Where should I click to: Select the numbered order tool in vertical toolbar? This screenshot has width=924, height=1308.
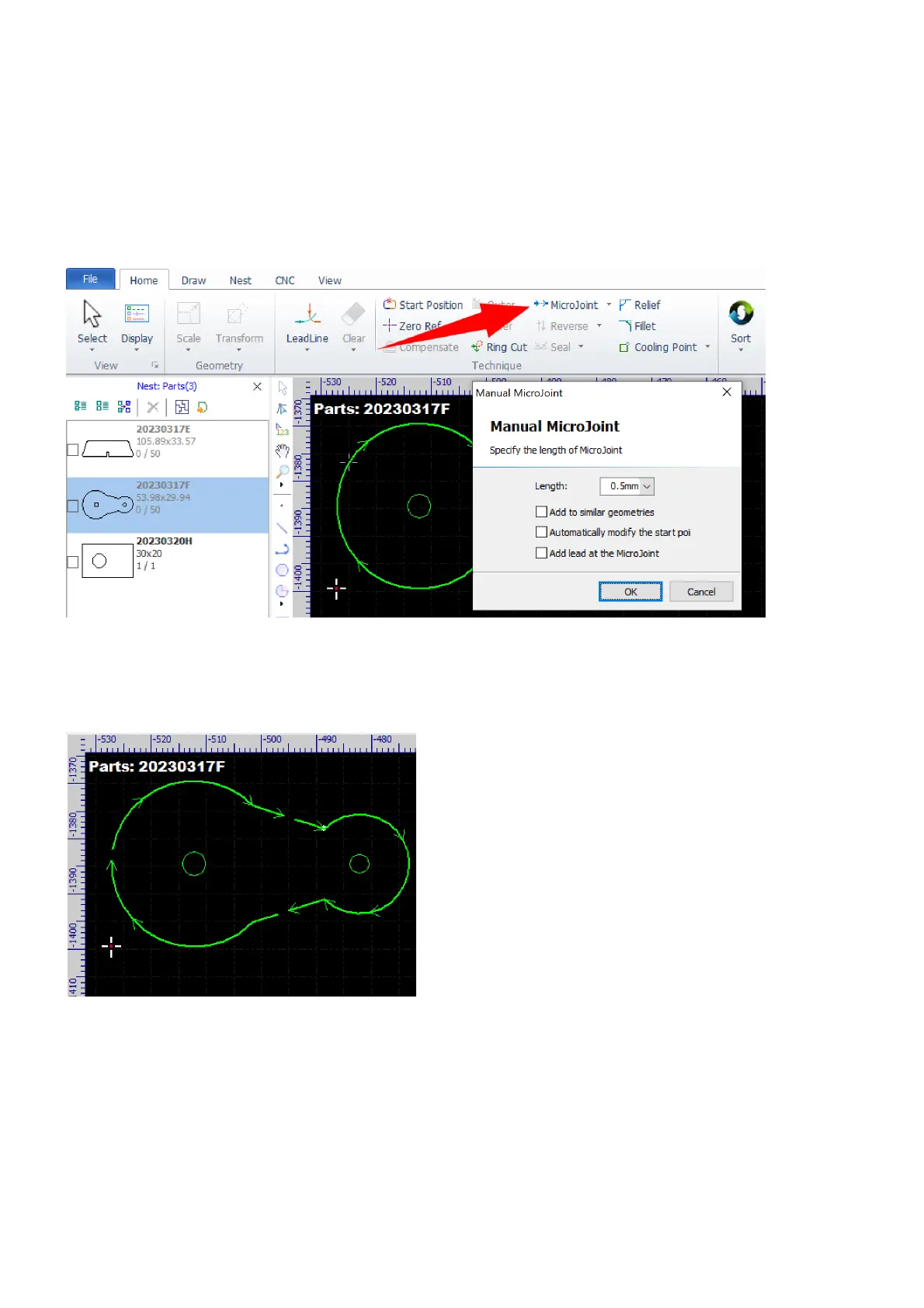(x=282, y=430)
